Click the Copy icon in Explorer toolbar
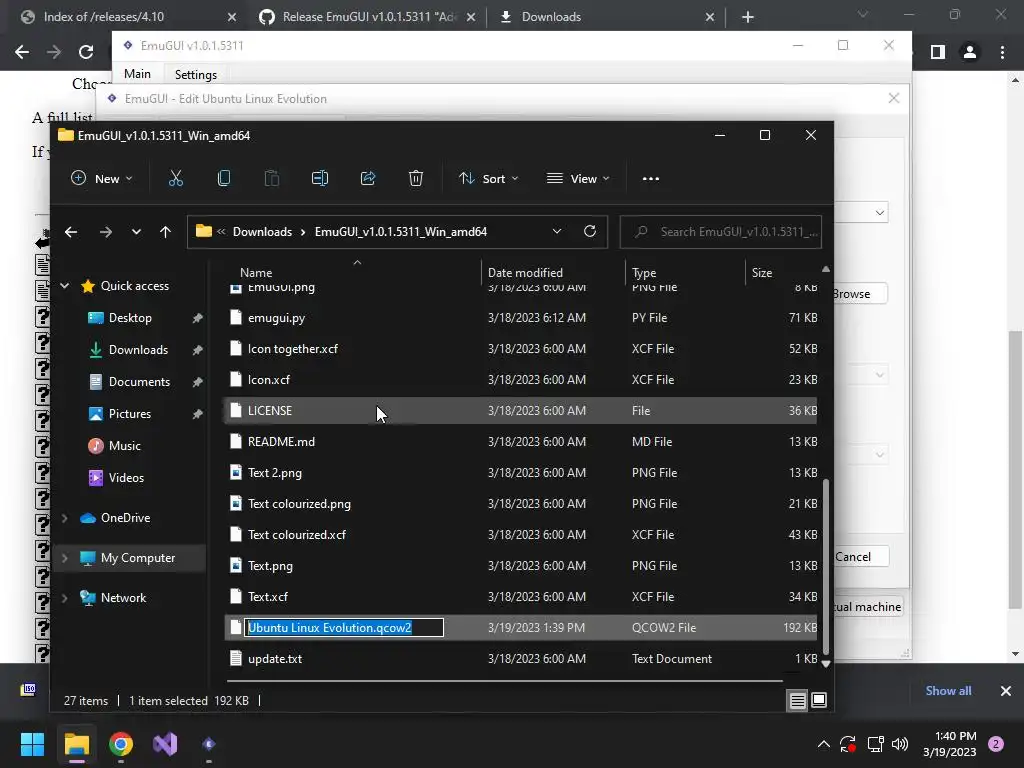Screen dimensions: 1024x768 coord(223,178)
